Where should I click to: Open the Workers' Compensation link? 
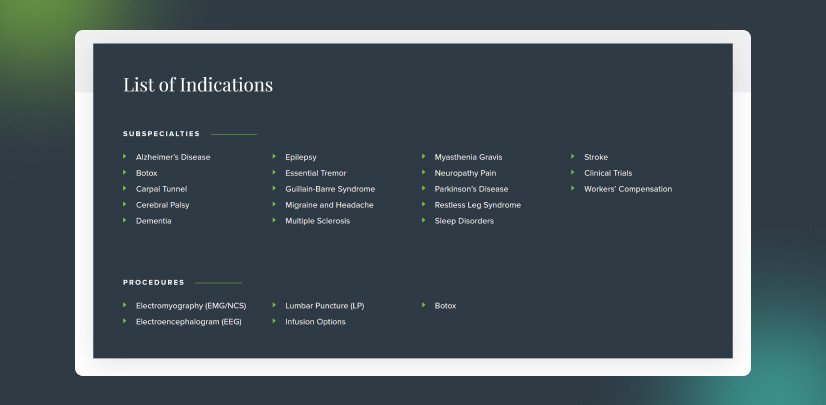pyautogui.click(x=628, y=189)
